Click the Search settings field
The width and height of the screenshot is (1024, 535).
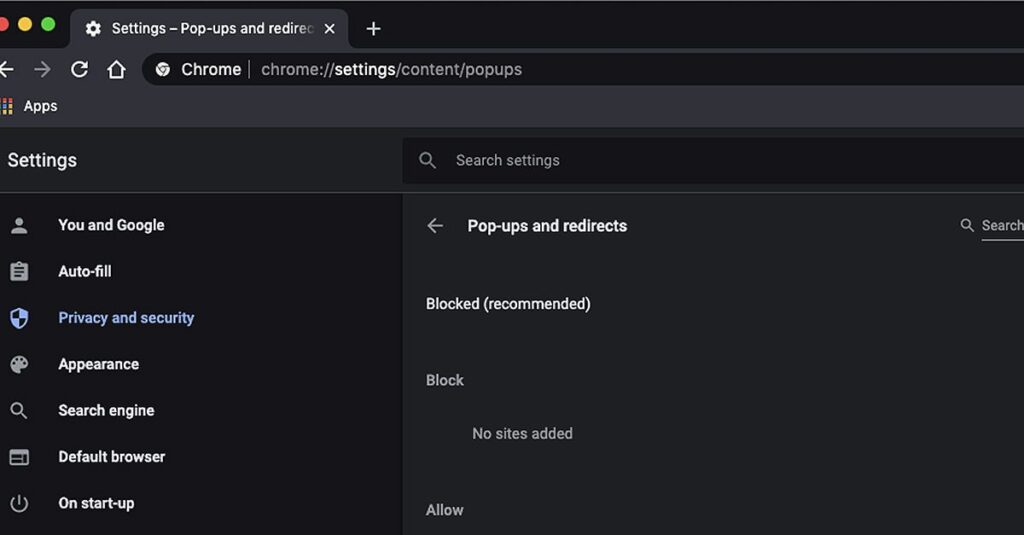tap(713, 161)
